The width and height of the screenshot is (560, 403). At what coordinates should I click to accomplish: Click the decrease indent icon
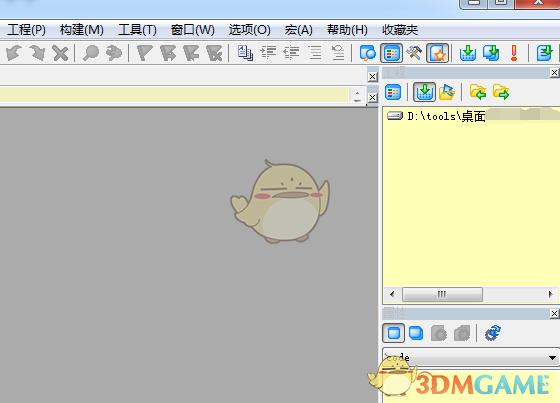[291, 53]
